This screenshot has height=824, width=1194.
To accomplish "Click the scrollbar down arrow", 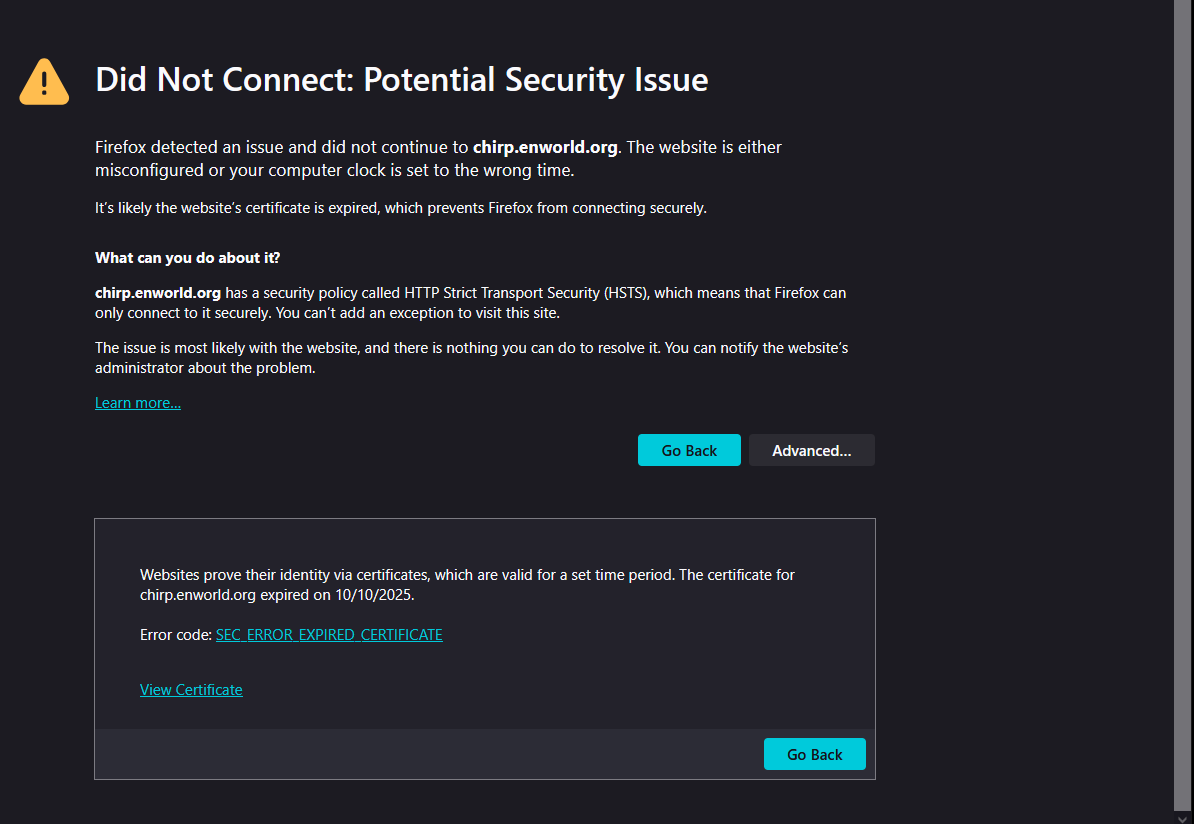I will [x=1183, y=816].
